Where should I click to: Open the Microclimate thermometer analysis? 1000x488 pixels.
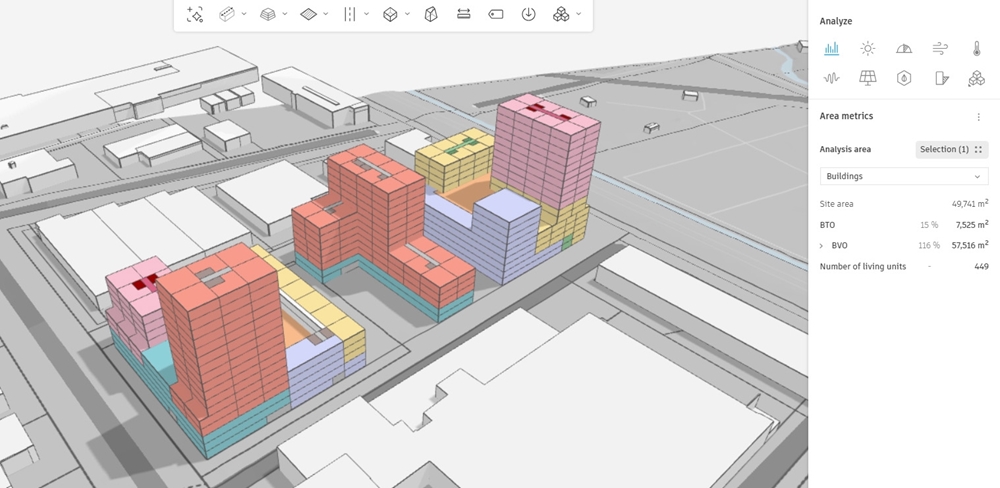click(x=976, y=48)
